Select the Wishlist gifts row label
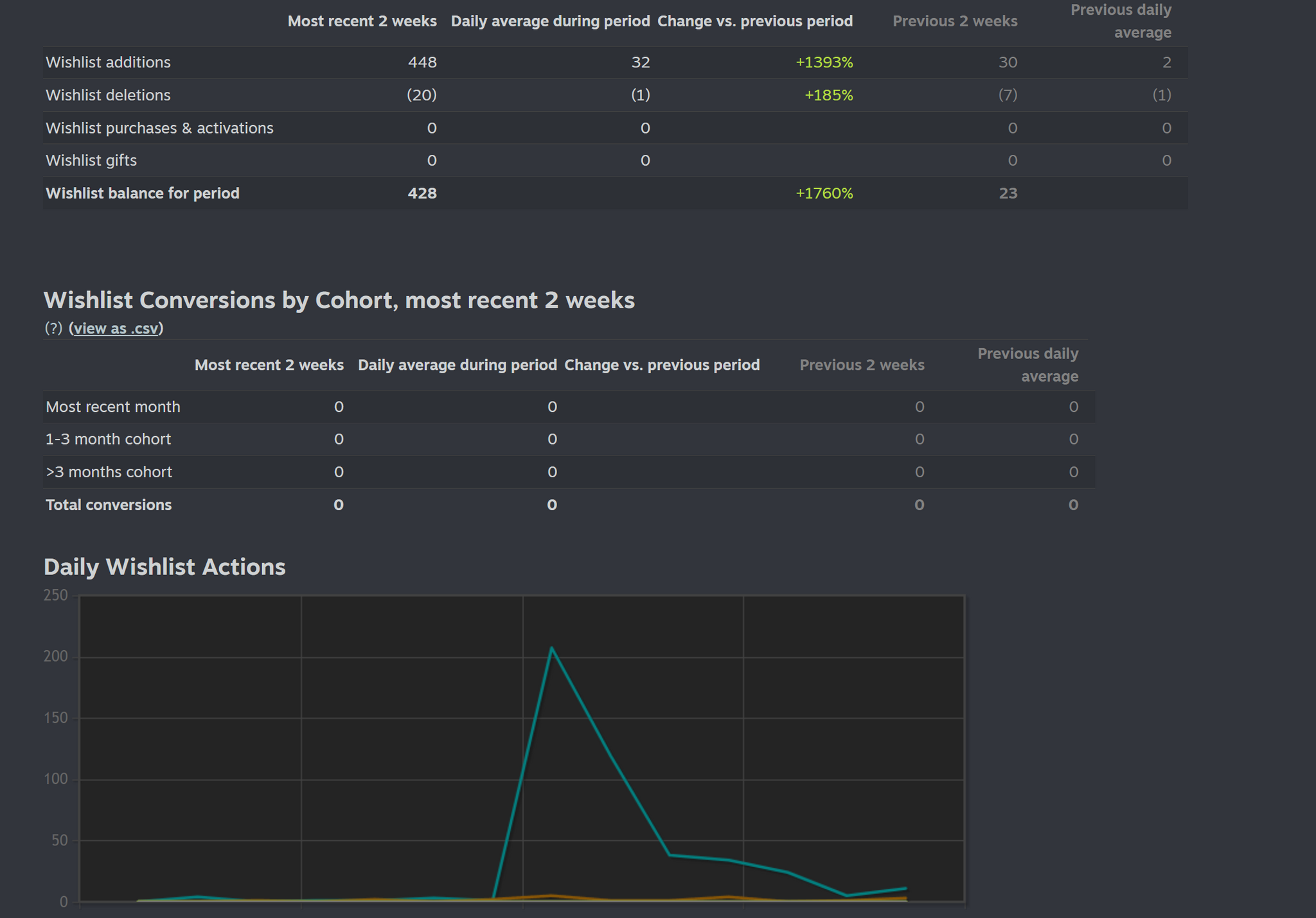This screenshot has height=918, width=1316. coord(91,161)
